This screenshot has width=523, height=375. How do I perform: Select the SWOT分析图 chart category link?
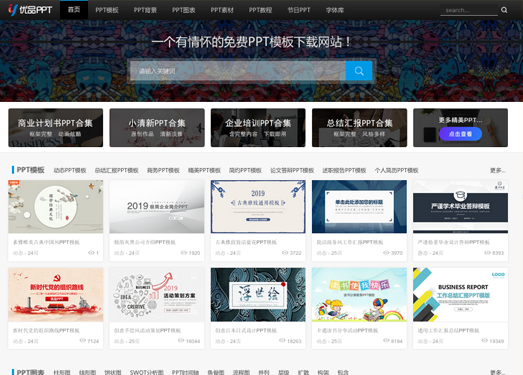146,372
